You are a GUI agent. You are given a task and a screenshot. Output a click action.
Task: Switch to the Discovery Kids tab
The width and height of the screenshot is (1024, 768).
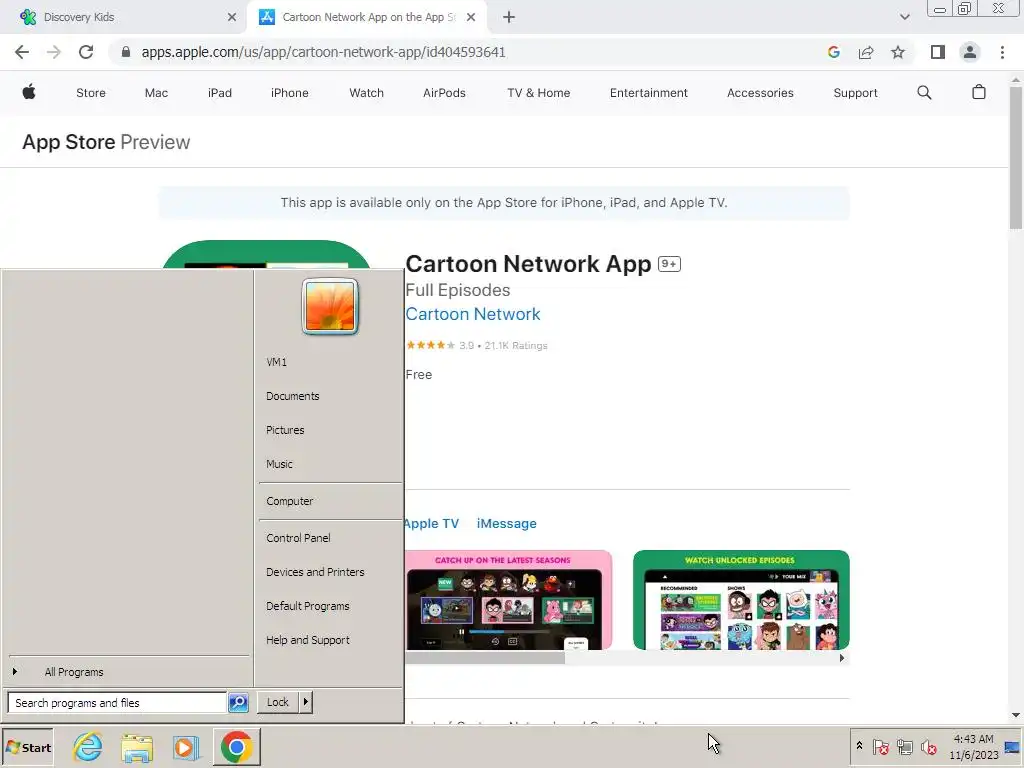coord(123,17)
